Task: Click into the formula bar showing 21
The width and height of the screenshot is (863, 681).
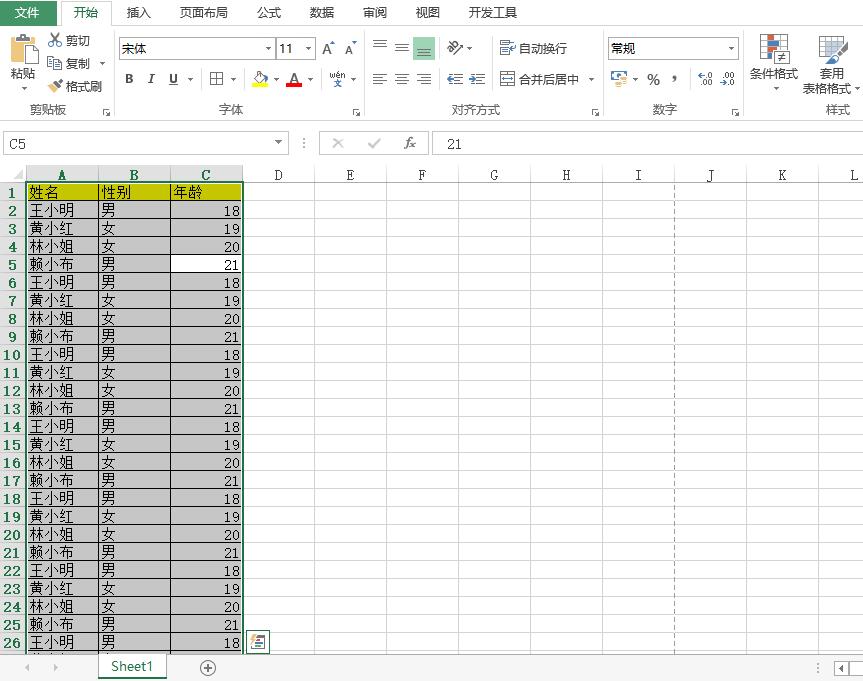Action: pyautogui.click(x=647, y=144)
